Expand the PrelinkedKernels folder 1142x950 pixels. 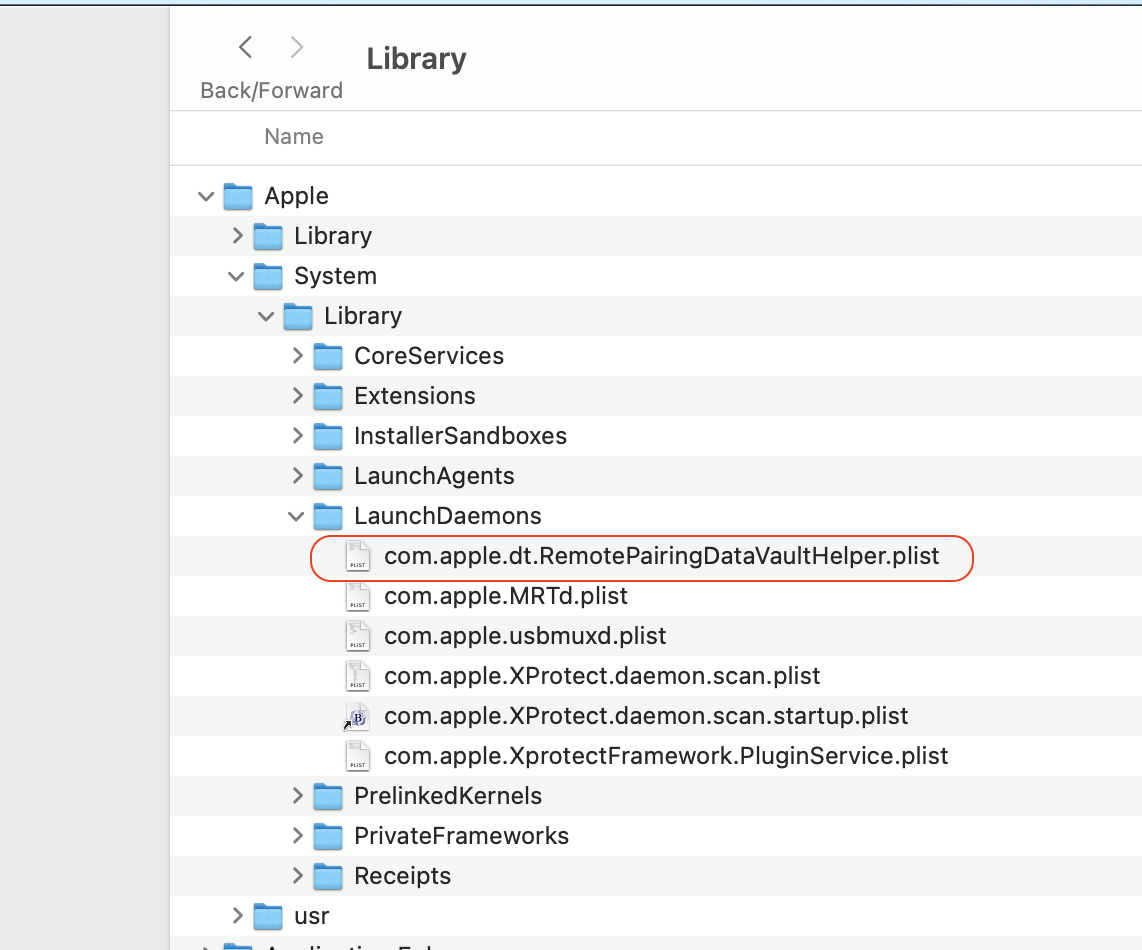(297, 796)
